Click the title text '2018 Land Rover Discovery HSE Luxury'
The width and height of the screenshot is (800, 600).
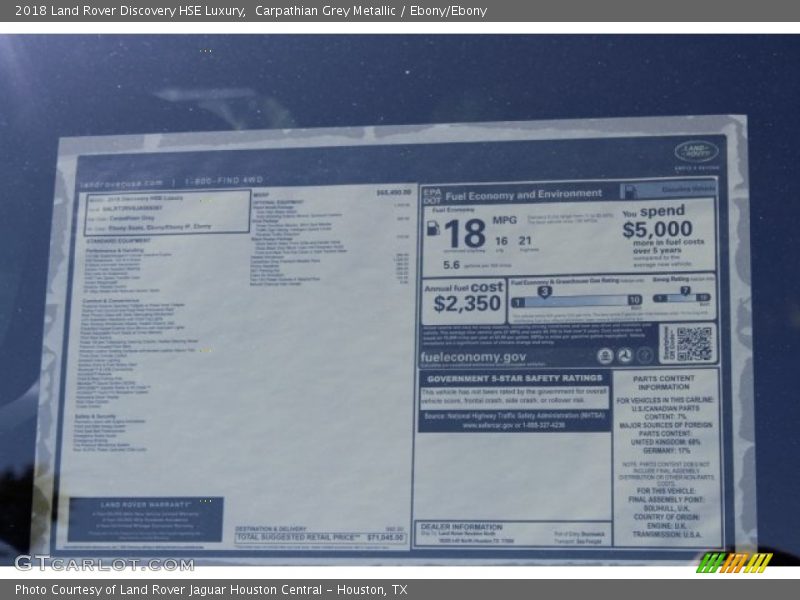[x=130, y=11]
